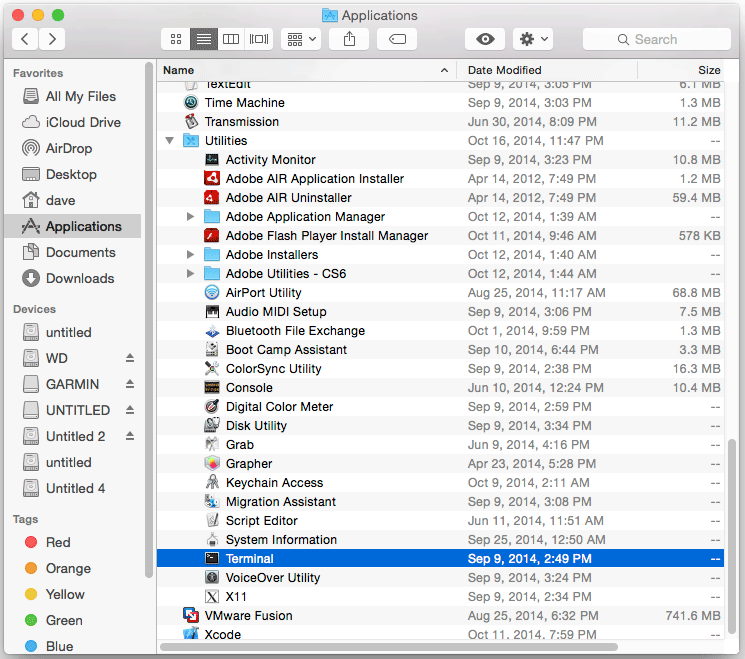The image size is (745, 659).
Task: Sort by the Name column header
Action: [306, 70]
